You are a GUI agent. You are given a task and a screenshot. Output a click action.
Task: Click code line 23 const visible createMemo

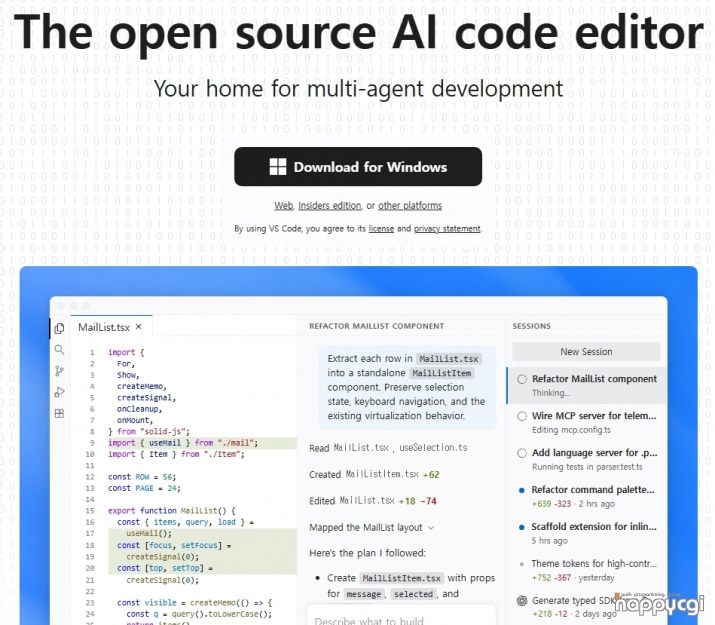[x=194, y=603]
